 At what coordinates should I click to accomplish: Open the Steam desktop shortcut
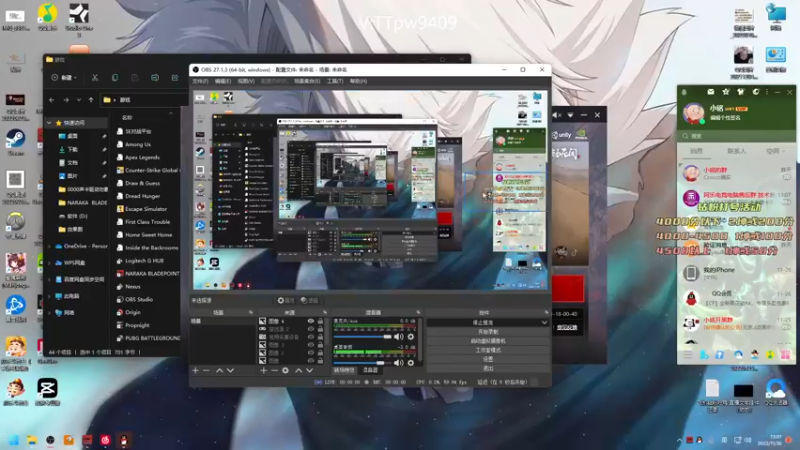[15, 142]
